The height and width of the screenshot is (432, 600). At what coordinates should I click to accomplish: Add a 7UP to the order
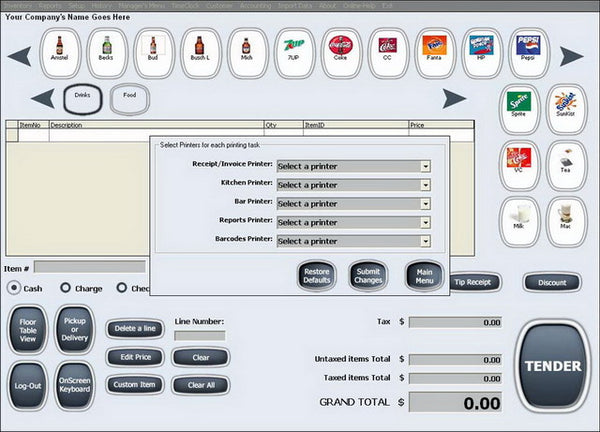[294, 53]
